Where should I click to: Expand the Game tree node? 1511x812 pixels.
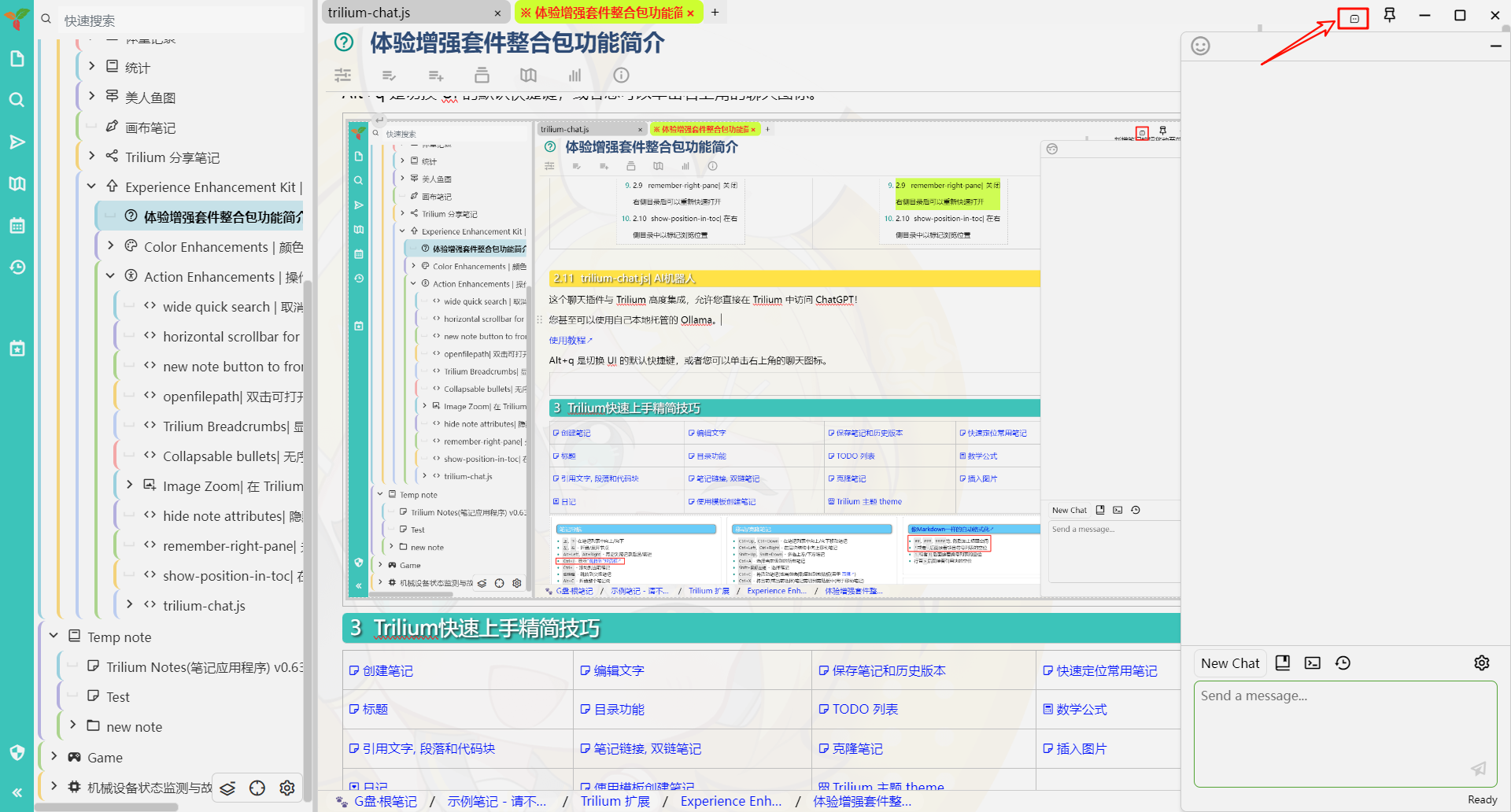[54, 757]
